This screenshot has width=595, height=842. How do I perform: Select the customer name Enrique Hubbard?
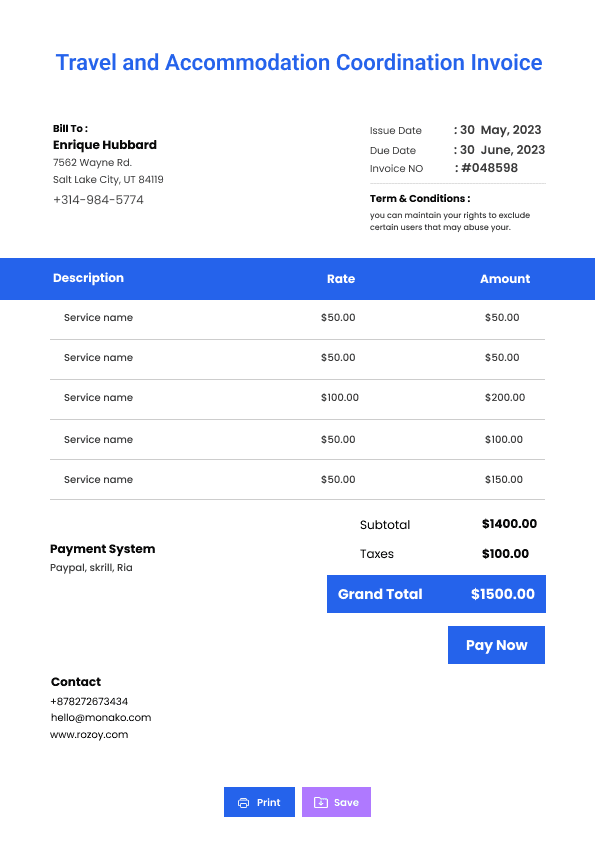105,145
